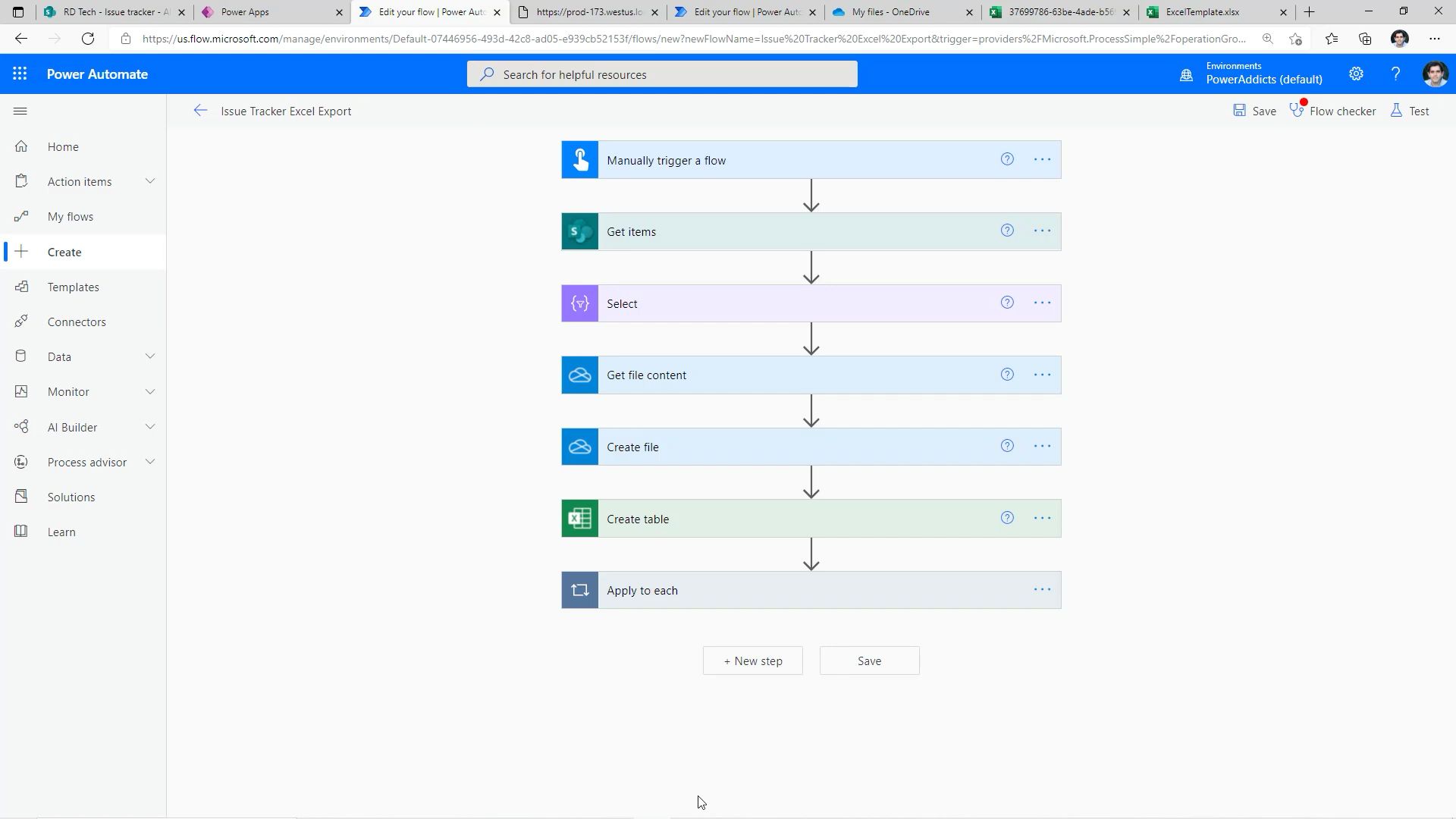Screen dimensions: 1456x819
Task: Open more options for Get file content
Action: coord(1043,374)
